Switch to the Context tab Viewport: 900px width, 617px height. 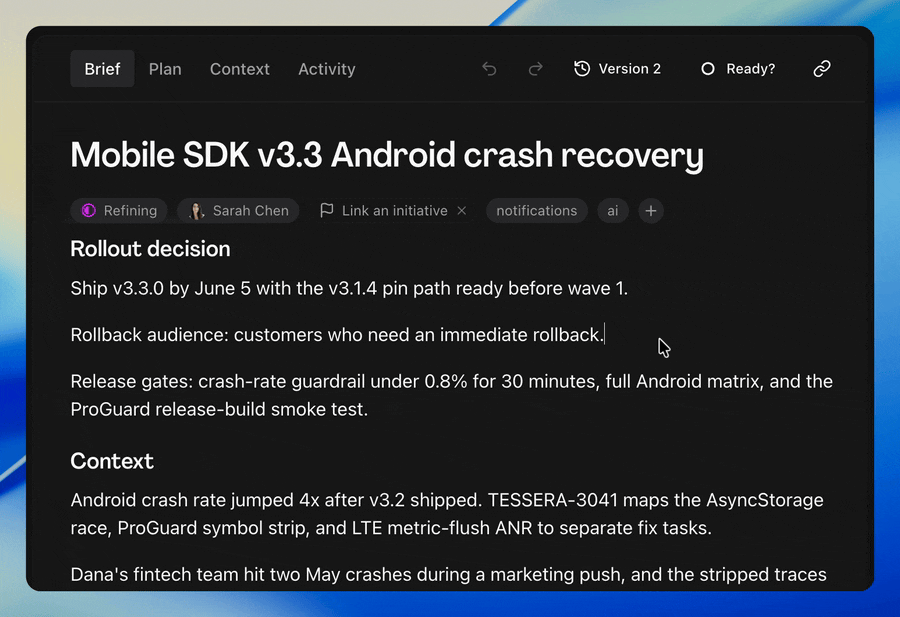tap(239, 69)
